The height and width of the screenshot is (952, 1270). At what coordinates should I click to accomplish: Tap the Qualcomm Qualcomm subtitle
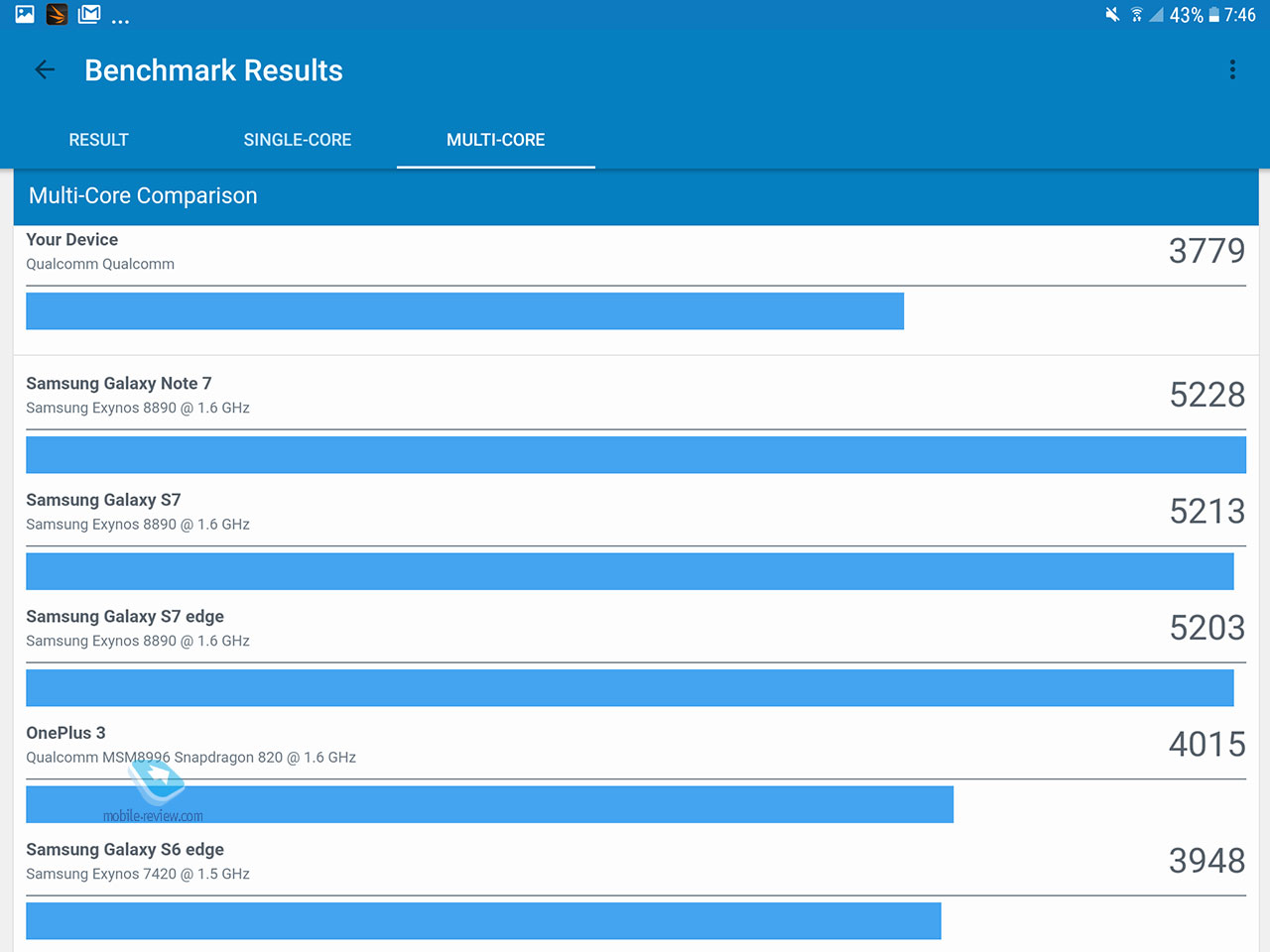(x=100, y=264)
